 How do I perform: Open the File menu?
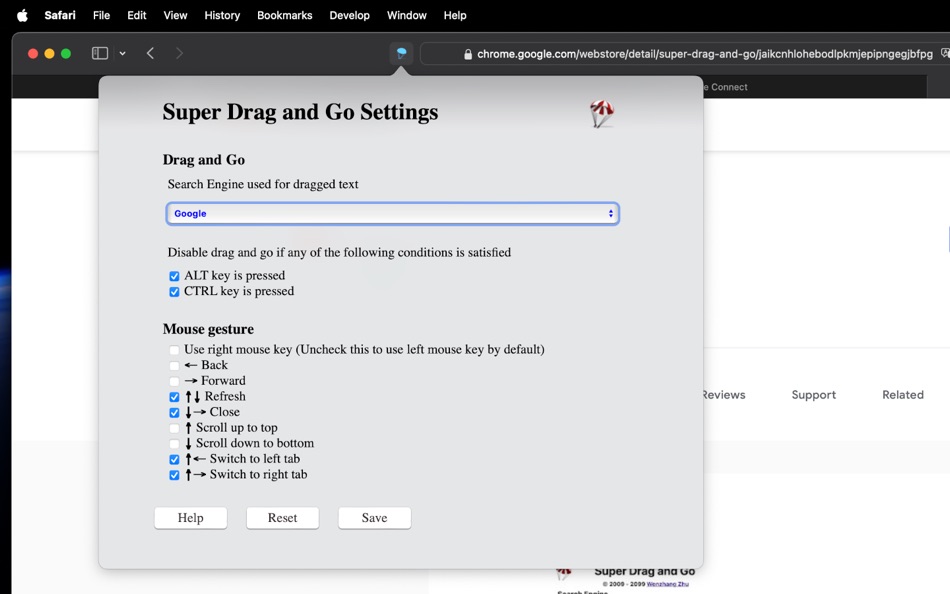[101, 15]
